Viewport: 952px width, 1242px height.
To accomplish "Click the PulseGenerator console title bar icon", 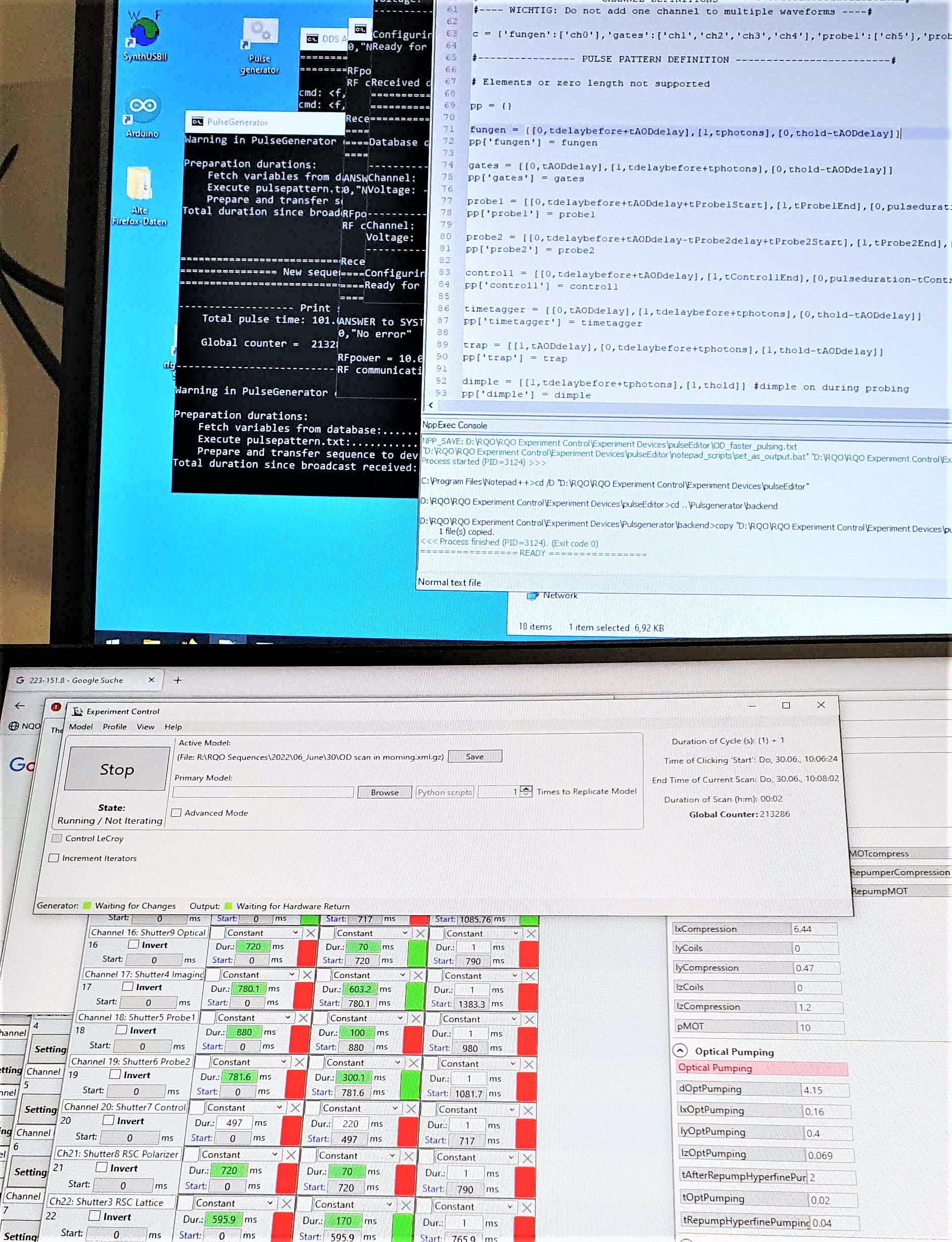I will pyautogui.click(x=197, y=121).
